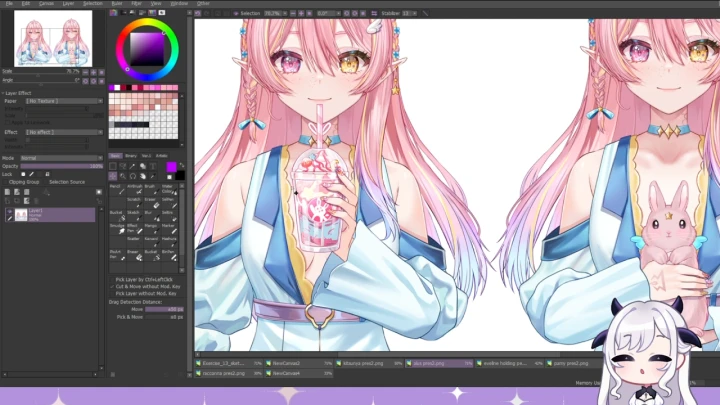Select the Move tool
This screenshot has width=720, height=405.
(113, 176)
